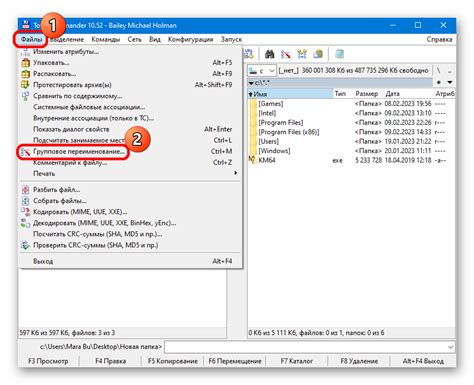Sort by Дата column header

[x=408, y=94]
